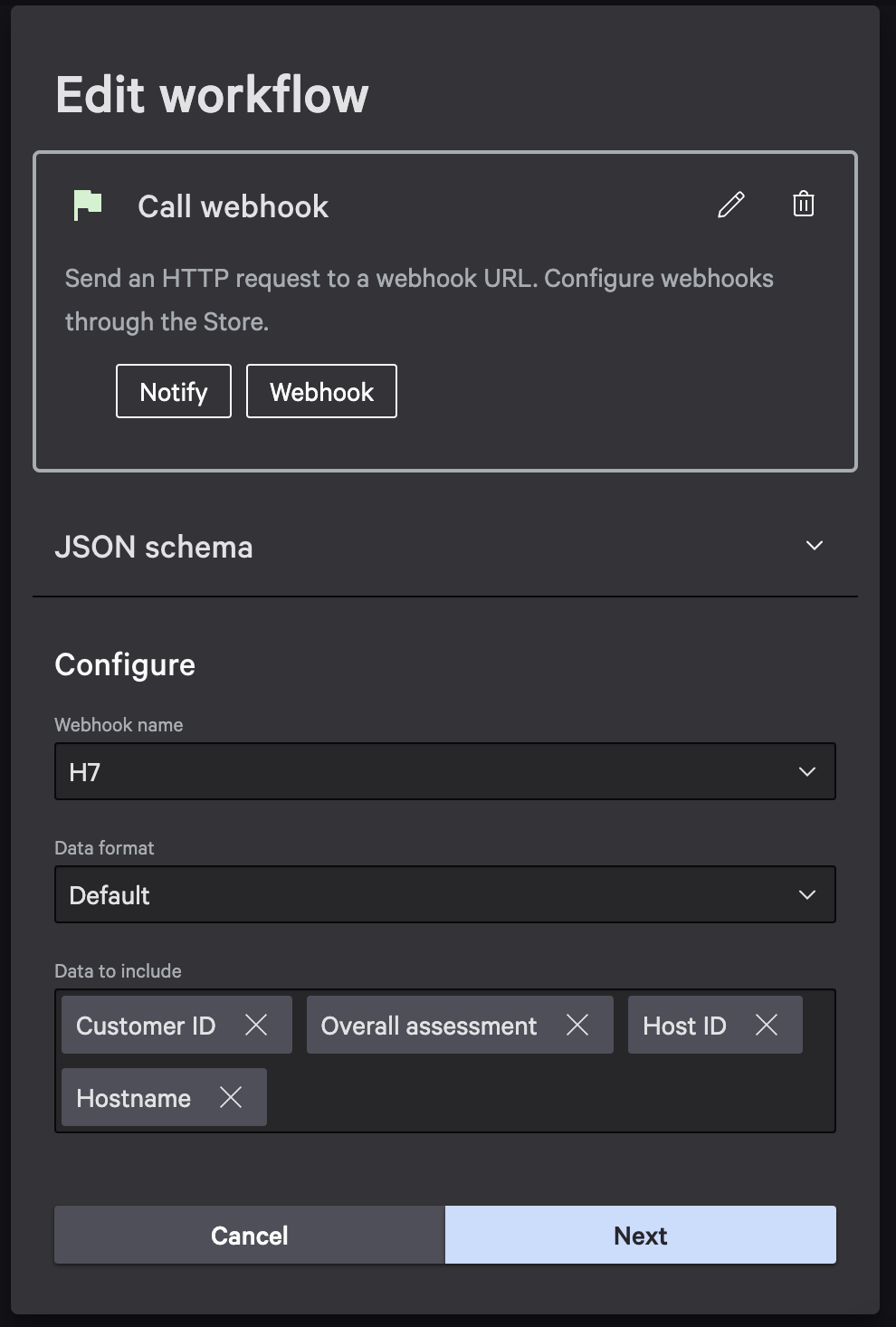Delete the Call webhook action using trash icon
The width and height of the screenshot is (896, 1327).
(x=803, y=205)
